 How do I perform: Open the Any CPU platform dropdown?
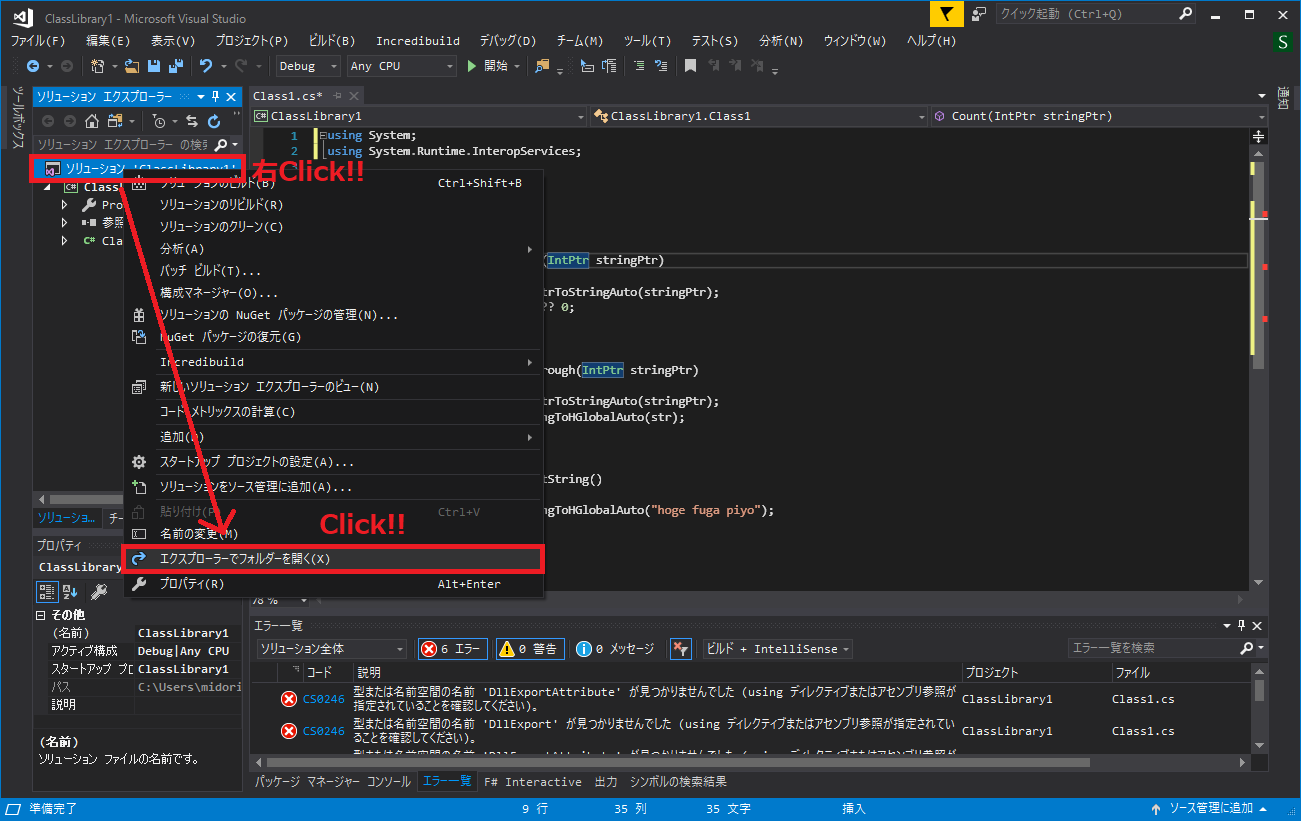coord(402,66)
